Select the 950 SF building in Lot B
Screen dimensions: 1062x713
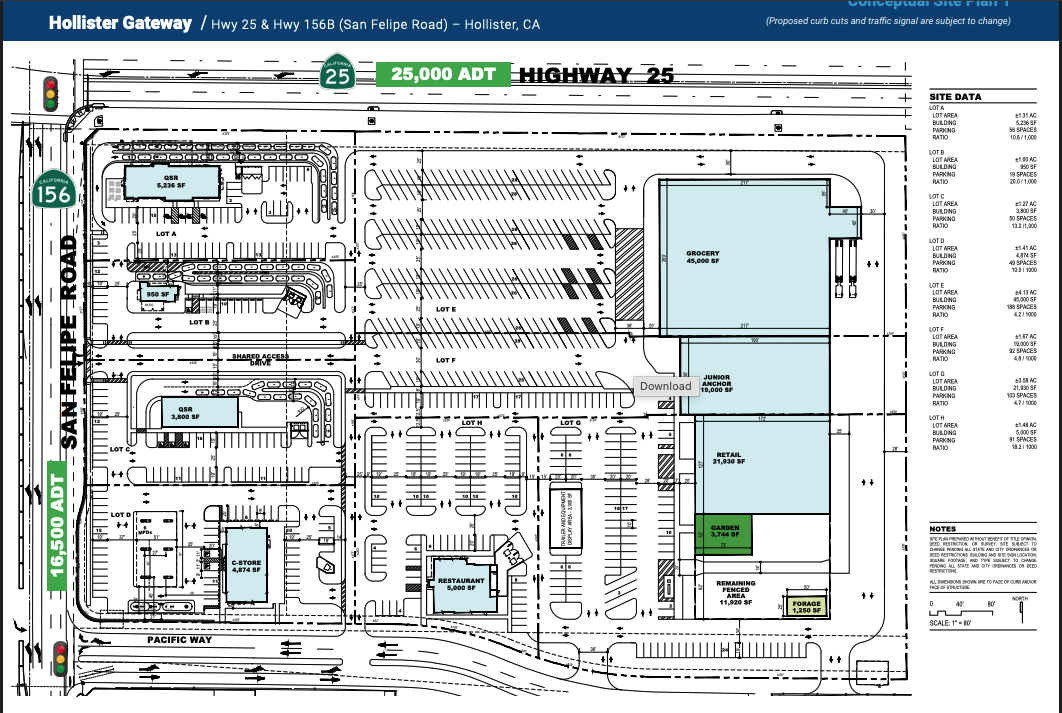[158, 295]
